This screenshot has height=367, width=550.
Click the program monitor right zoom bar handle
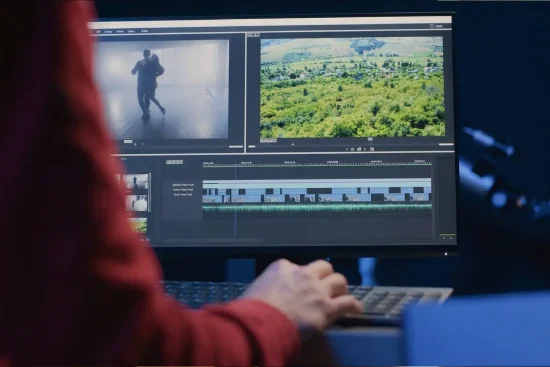click(x=446, y=144)
